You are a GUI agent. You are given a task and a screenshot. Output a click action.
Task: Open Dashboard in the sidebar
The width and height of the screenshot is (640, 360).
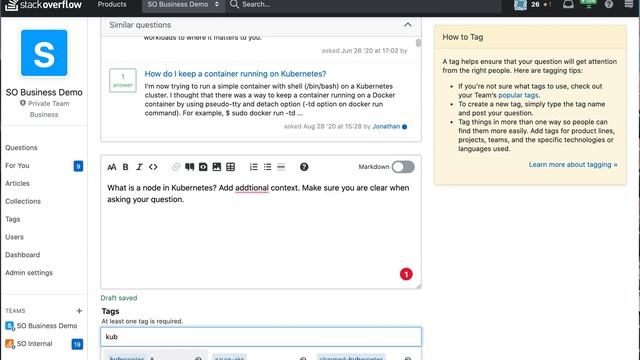(22, 255)
